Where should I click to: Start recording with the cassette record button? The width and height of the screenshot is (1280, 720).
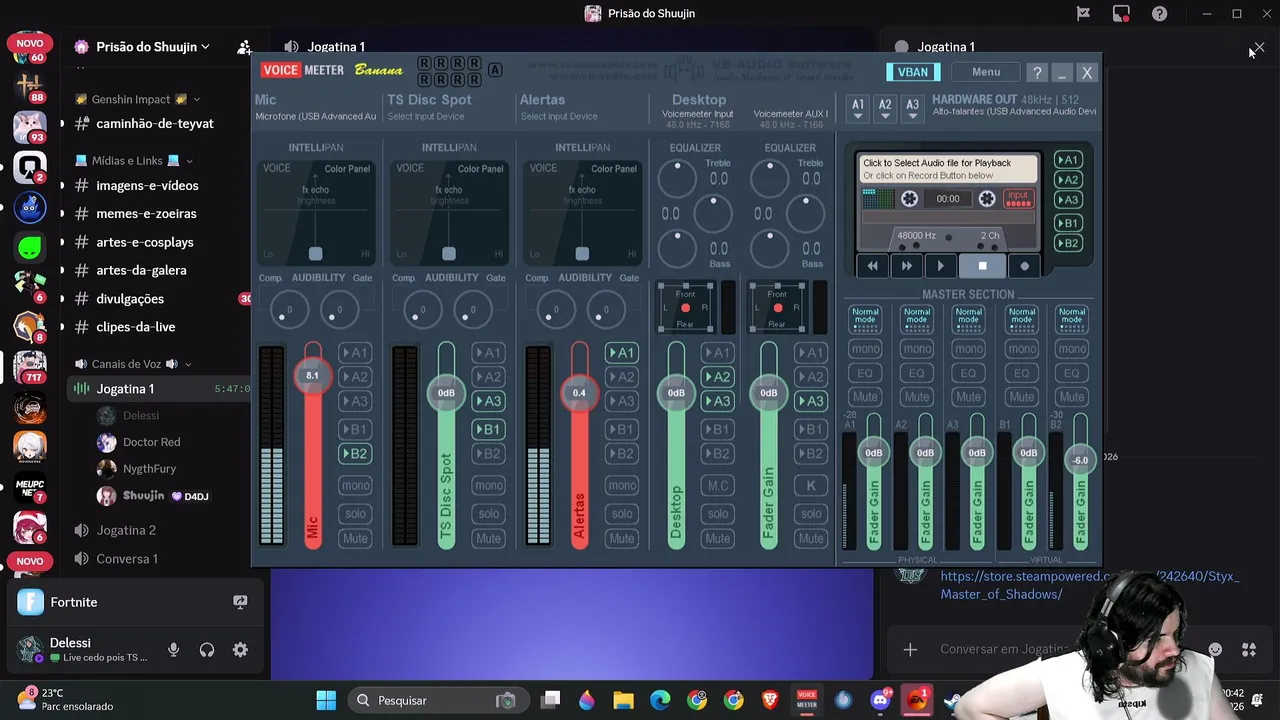click(1024, 266)
